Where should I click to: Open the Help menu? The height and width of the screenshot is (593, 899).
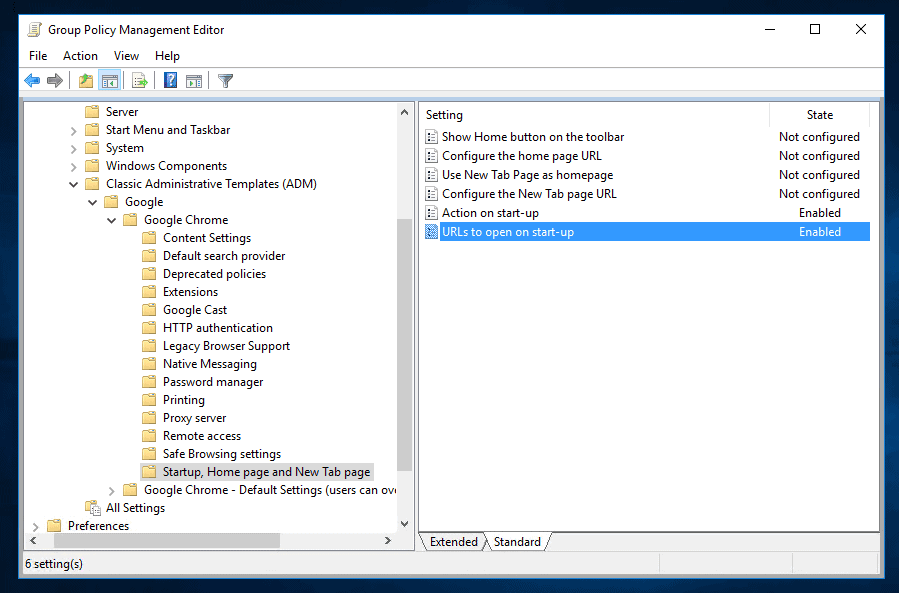point(167,56)
